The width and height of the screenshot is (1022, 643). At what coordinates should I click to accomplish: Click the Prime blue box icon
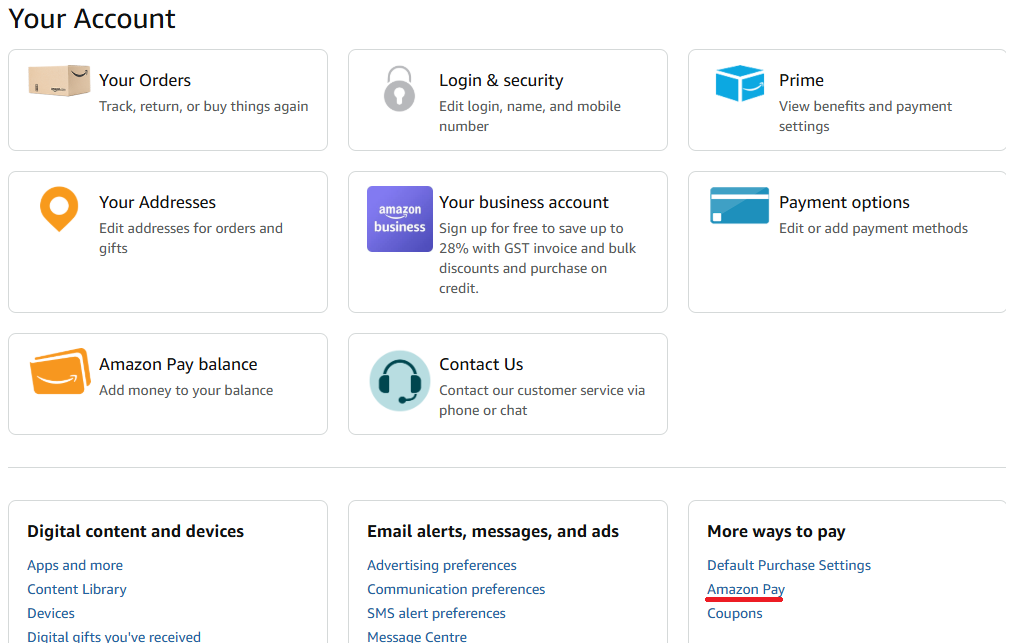pyautogui.click(x=740, y=83)
